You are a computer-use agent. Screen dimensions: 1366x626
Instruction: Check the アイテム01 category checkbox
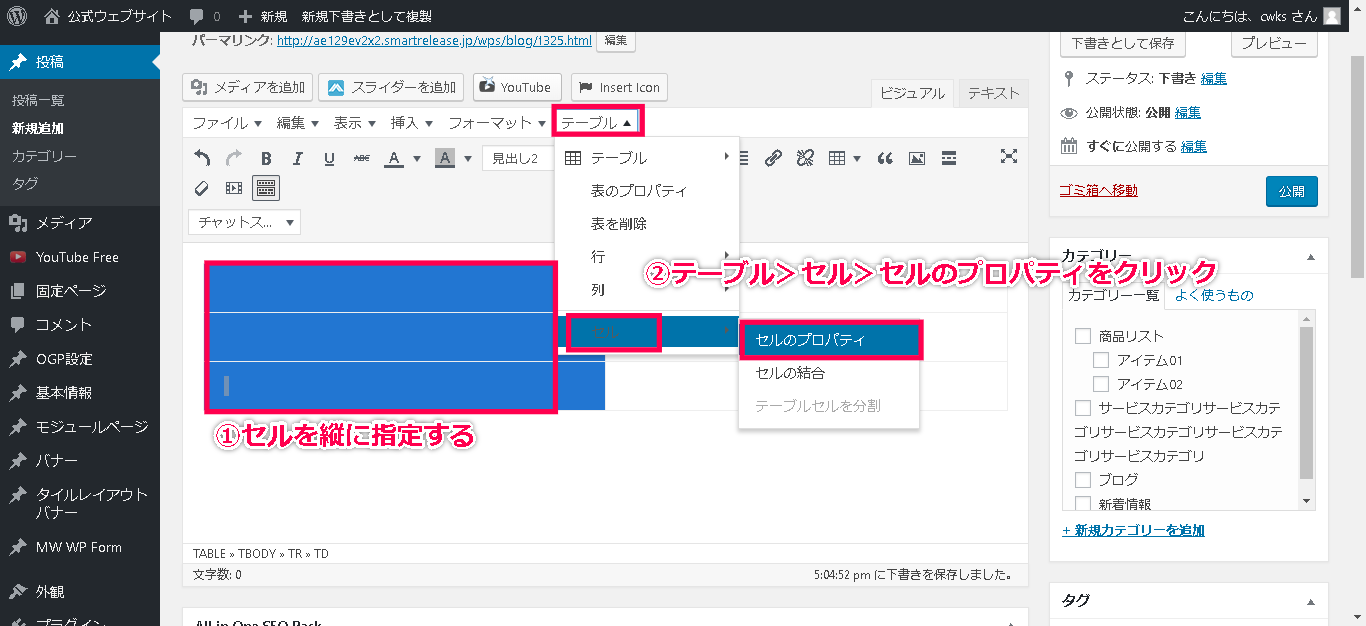[x=1101, y=360]
